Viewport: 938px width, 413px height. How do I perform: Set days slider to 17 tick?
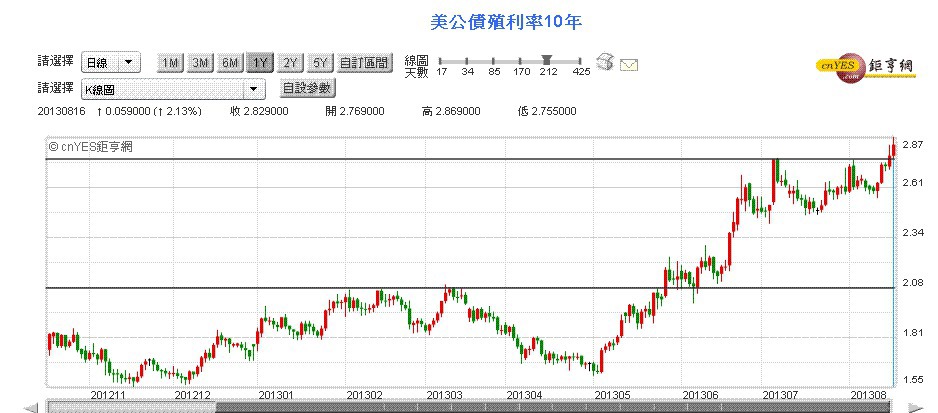click(440, 61)
